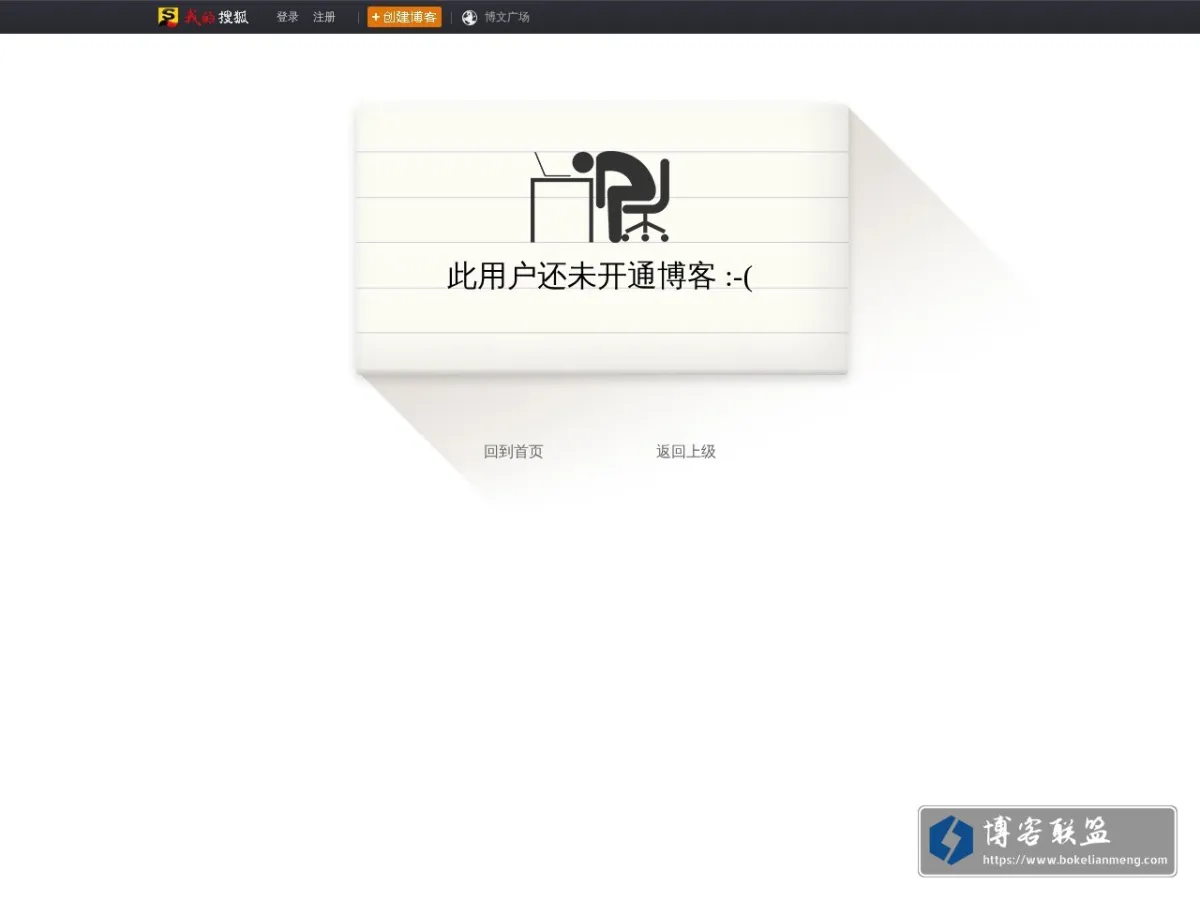Click the person slumped at desk illustration
This screenshot has width=1200, height=900.
click(x=600, y=197)
